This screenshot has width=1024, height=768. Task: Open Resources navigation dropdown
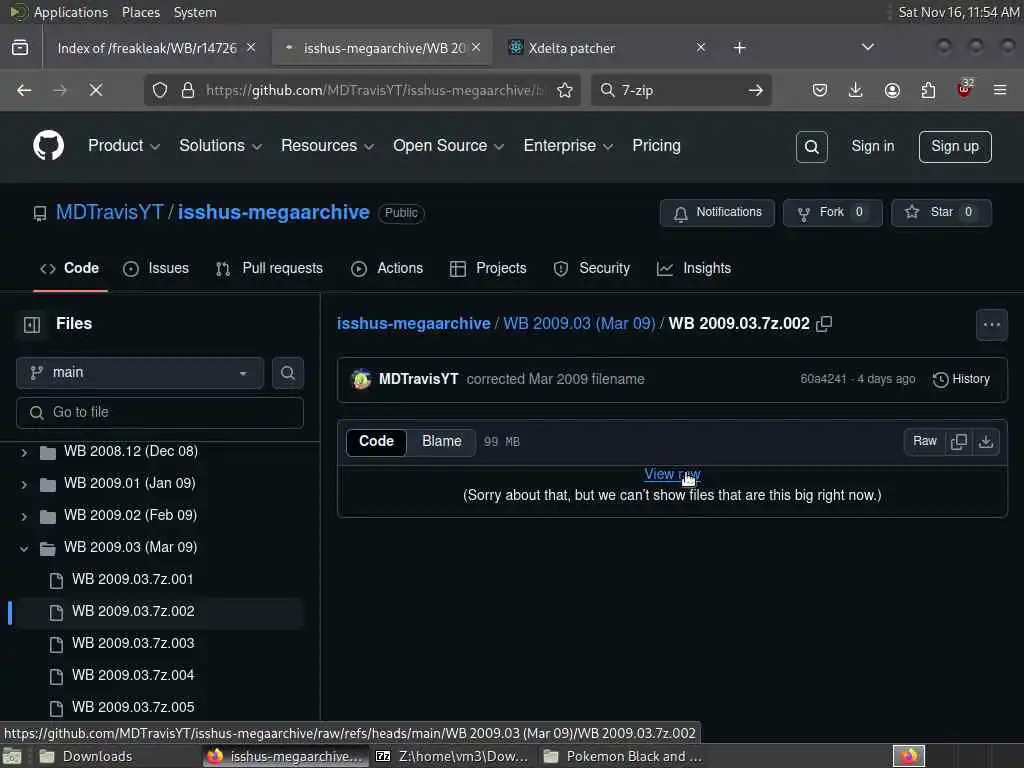coord(327,146)
